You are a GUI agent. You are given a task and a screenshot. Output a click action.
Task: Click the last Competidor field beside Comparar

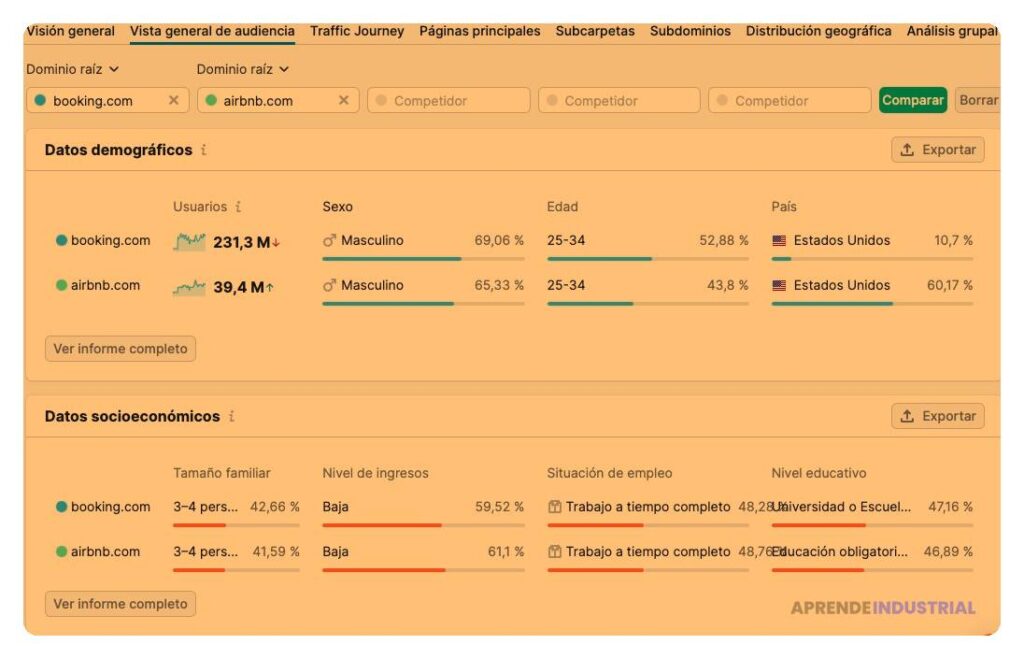pyautogui.click(x=790, y=101)
